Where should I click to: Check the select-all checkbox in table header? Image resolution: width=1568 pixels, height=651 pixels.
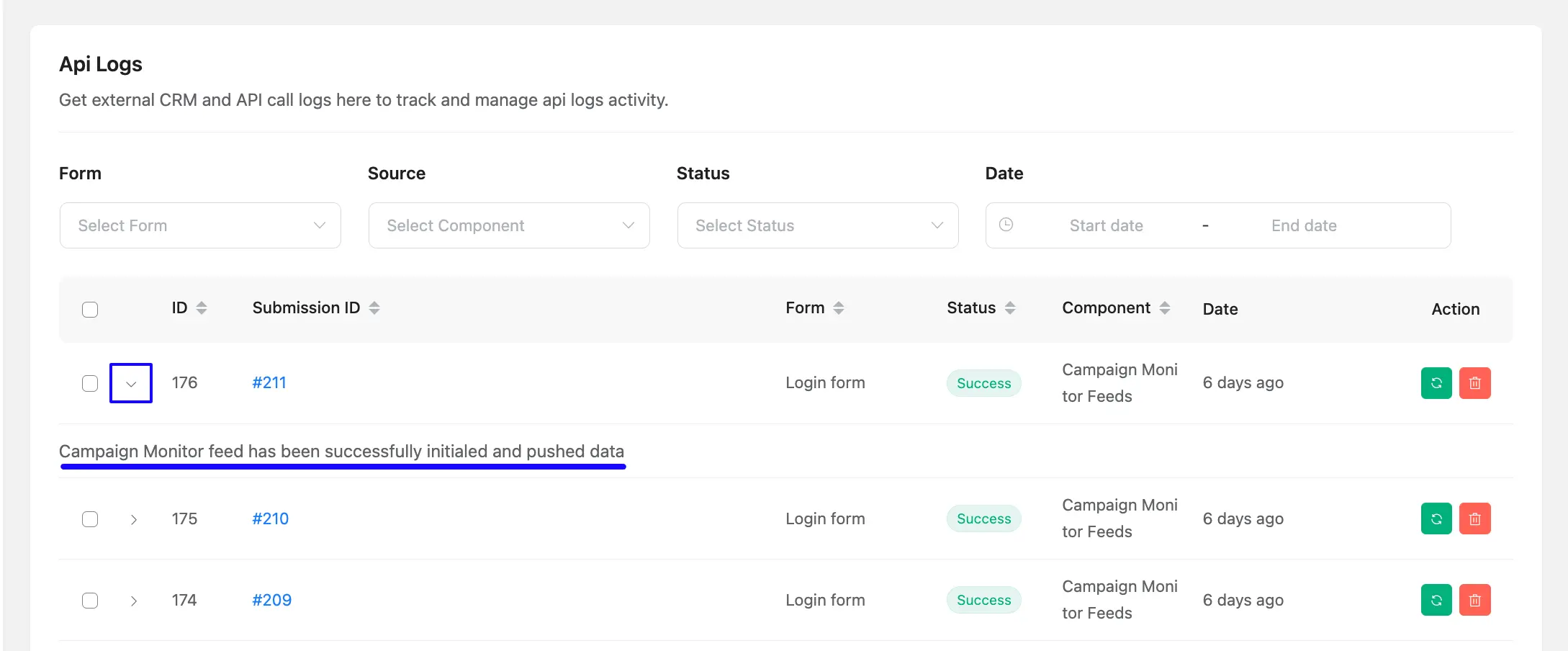(90, 309)
